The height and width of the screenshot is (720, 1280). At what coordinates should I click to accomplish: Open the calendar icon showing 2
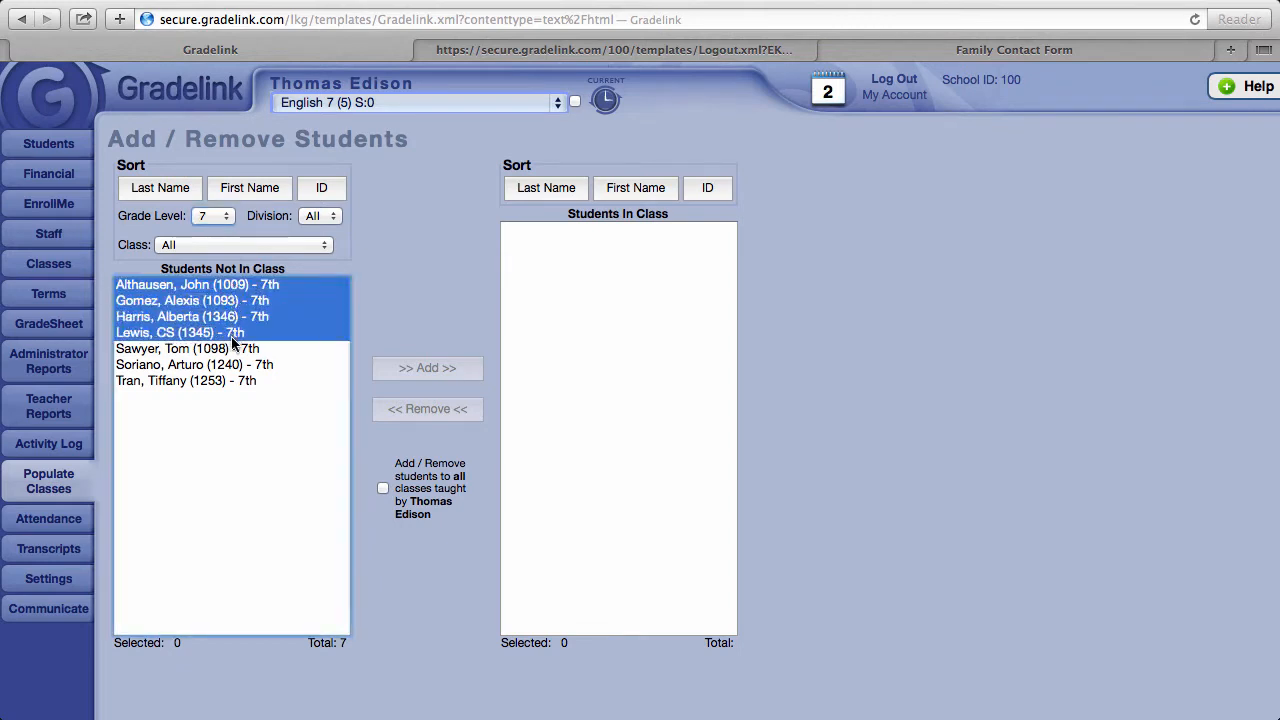point(827,89)
